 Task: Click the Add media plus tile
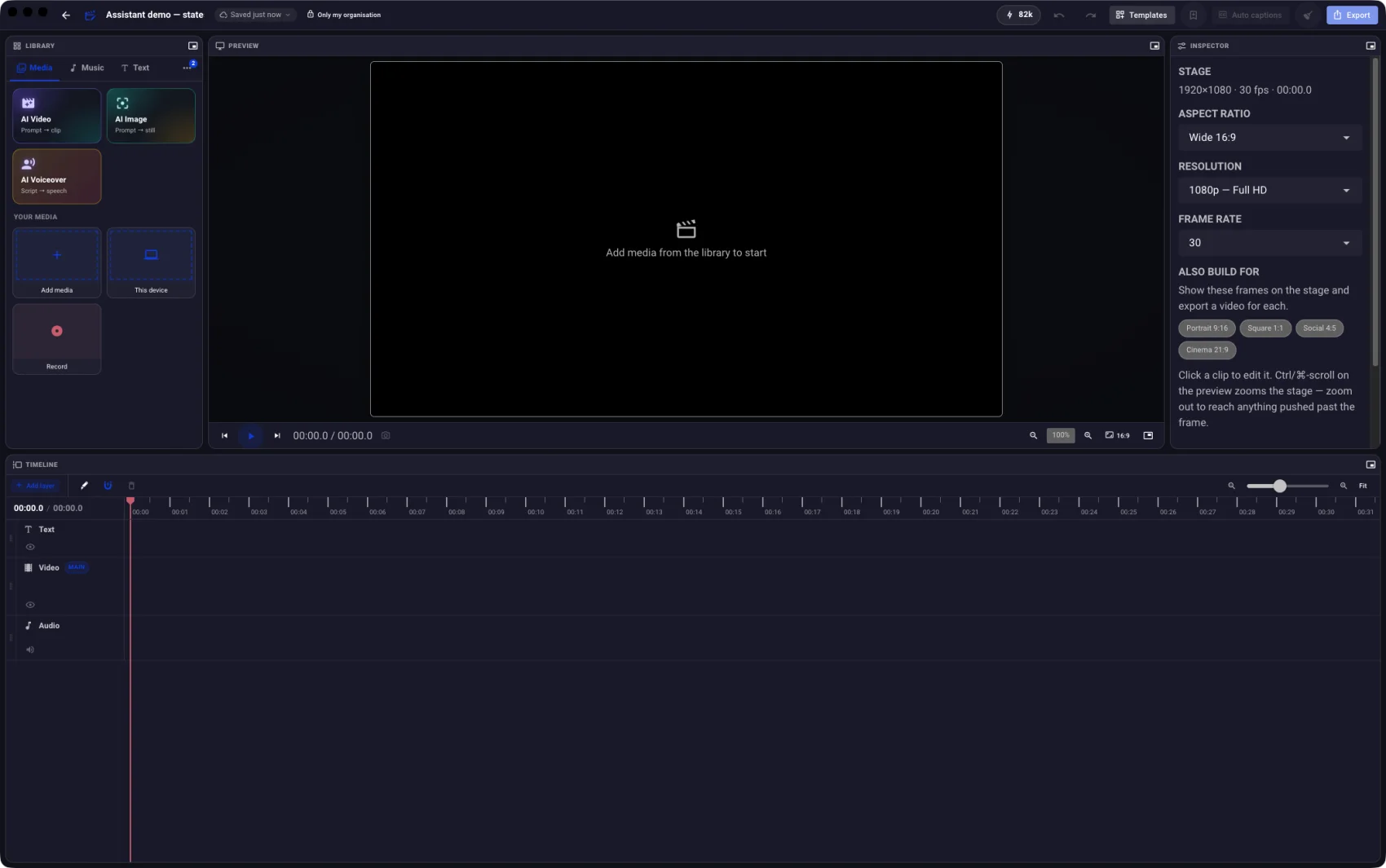point(57,262)
